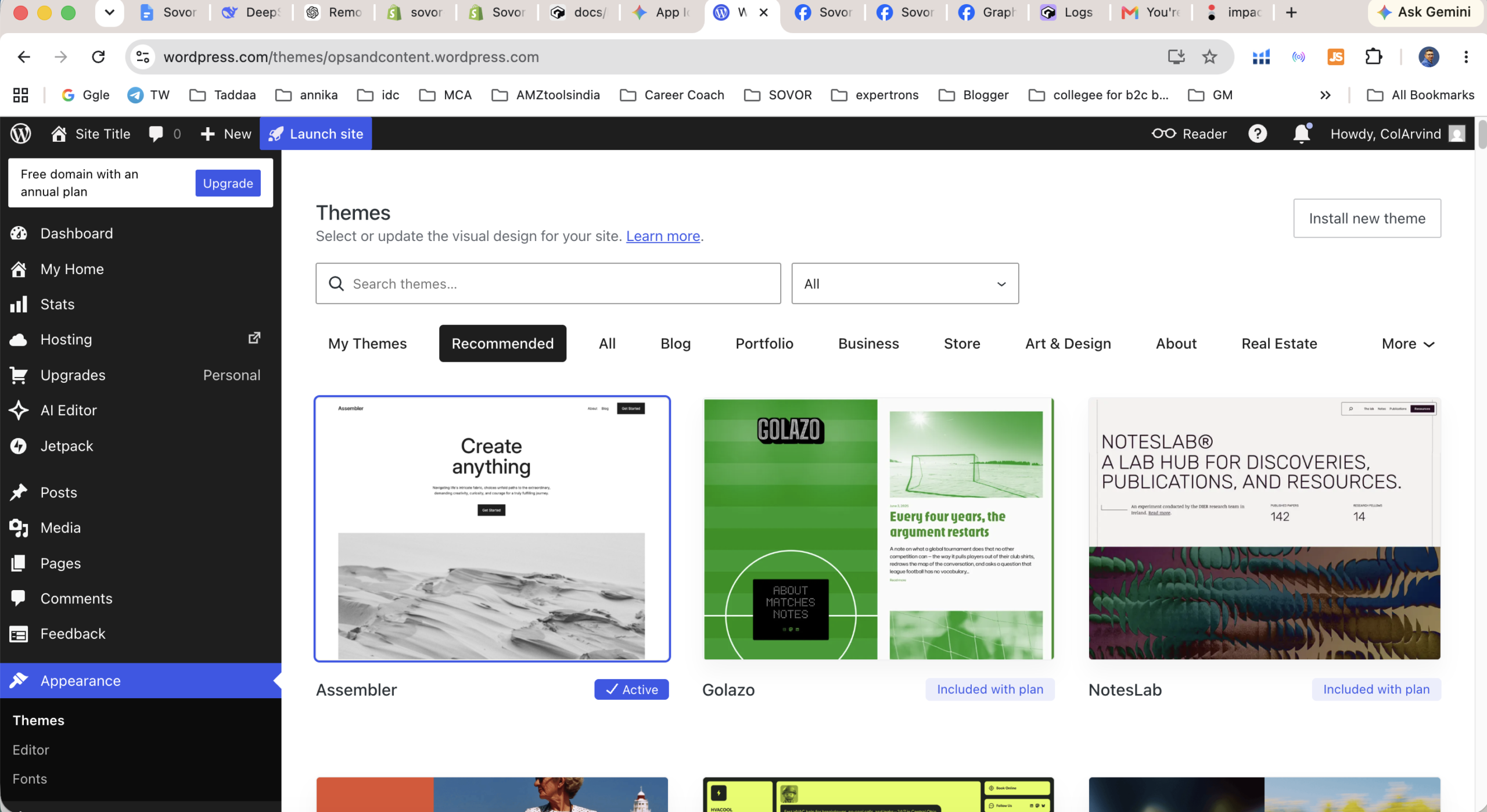
Task: Click Ask Gemini button
Action: pos(1425,12)
